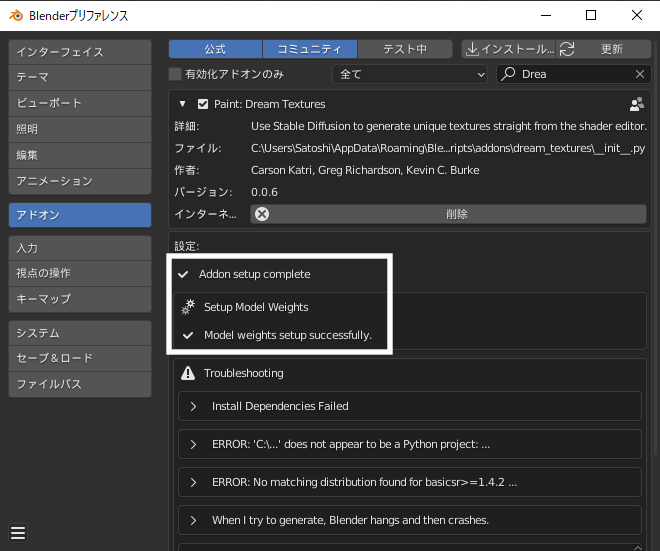Click the 削除 remove addon button
Viewport: 660px width, 551px height.
pyautogui.click(x=449, y=214)
